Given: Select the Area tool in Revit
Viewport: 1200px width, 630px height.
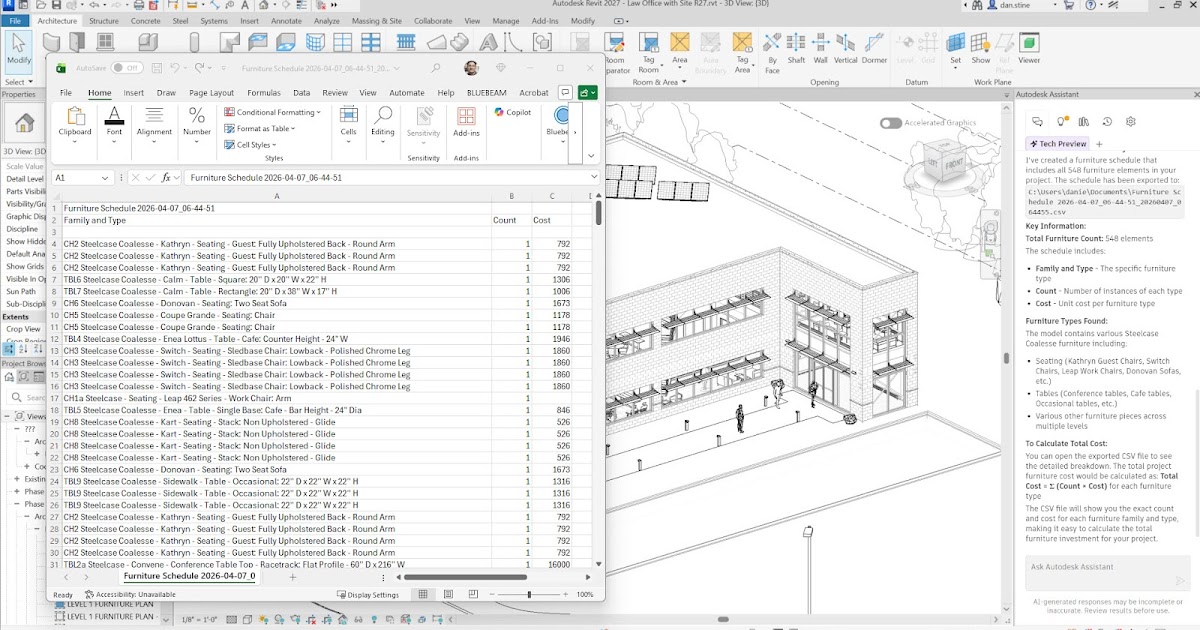Looking at the screenshot, I should tap(680, 48).
